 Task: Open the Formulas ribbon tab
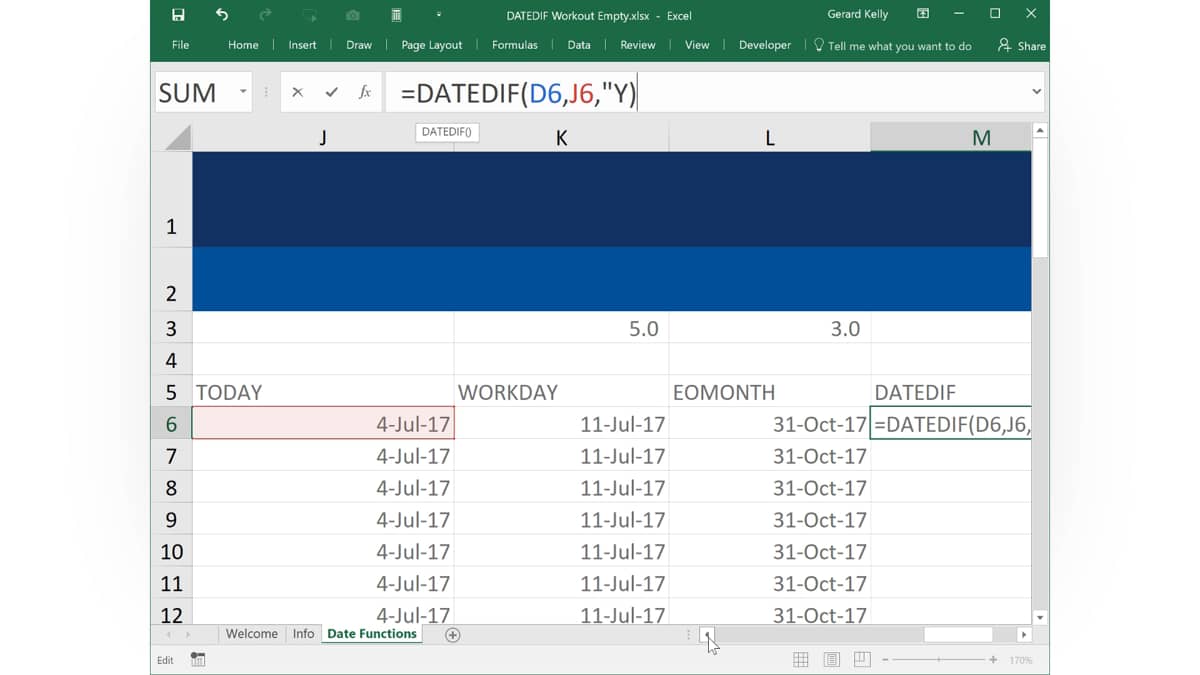click(x=515, y=45)
